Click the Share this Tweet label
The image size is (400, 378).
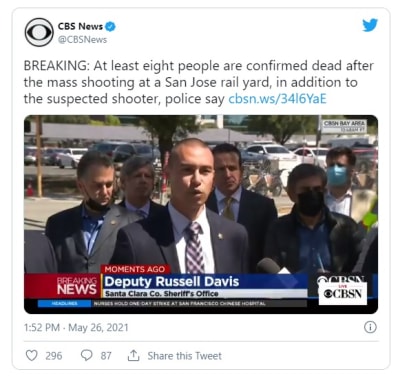(x=184, y=356)
